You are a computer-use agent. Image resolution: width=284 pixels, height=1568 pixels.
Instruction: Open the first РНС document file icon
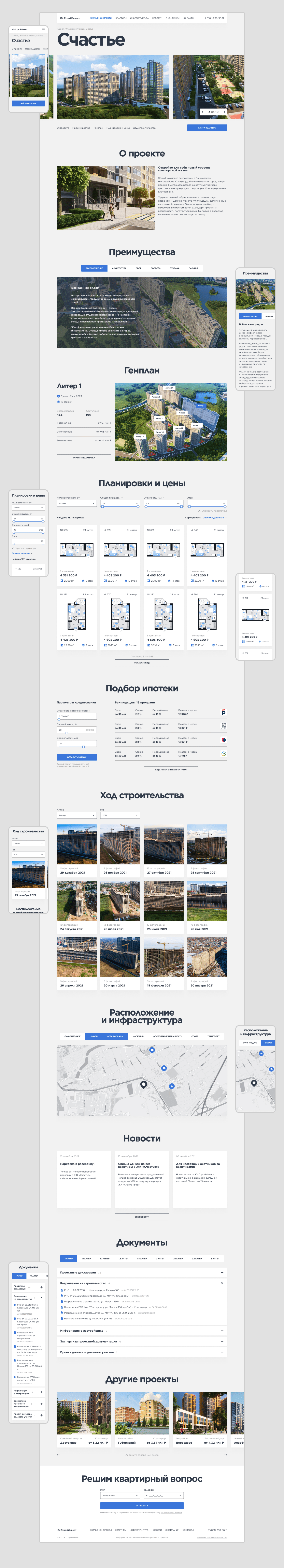(x=61, y=1290)
